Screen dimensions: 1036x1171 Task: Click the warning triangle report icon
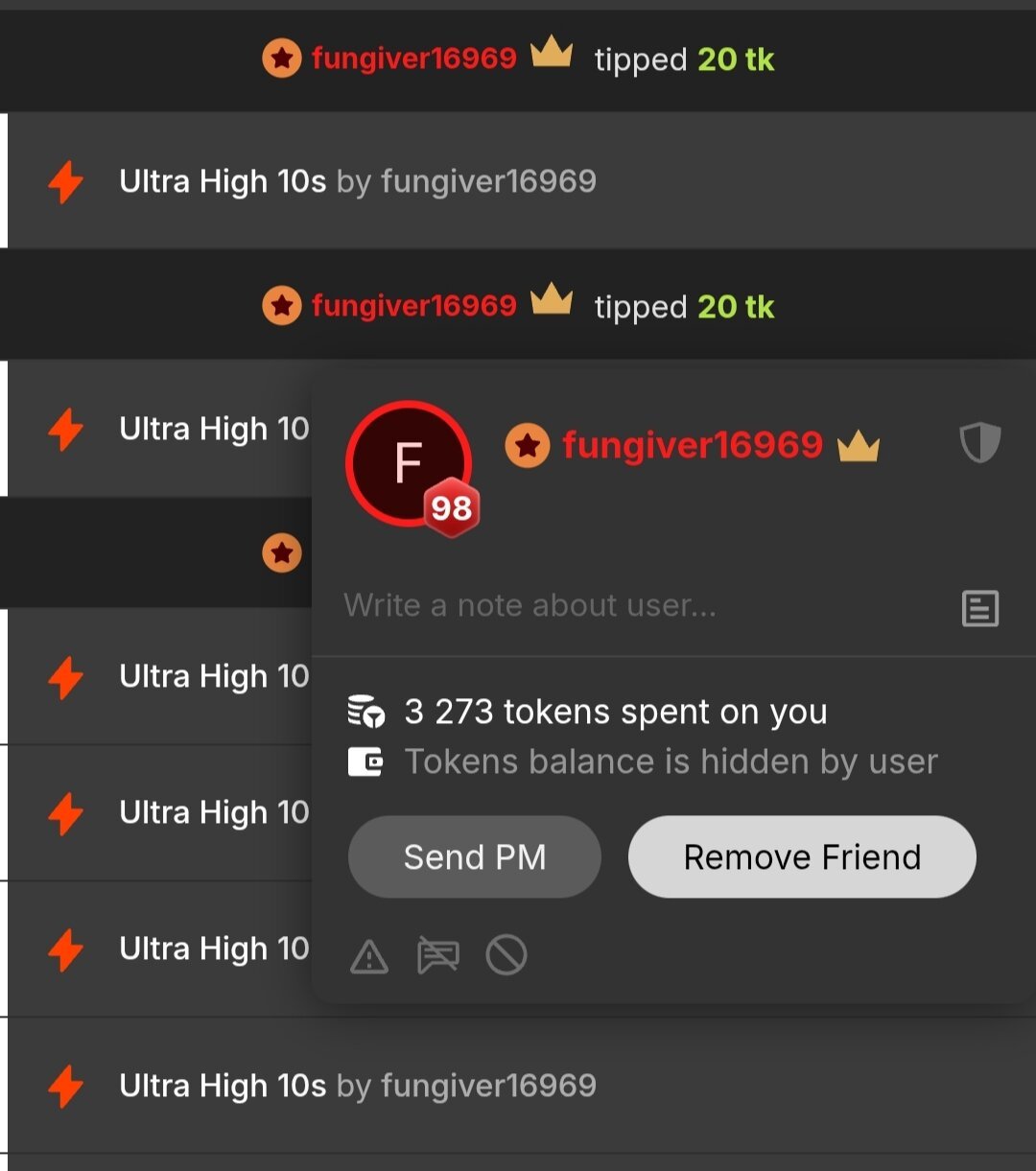pyautogui.click(x=369, y=956)
